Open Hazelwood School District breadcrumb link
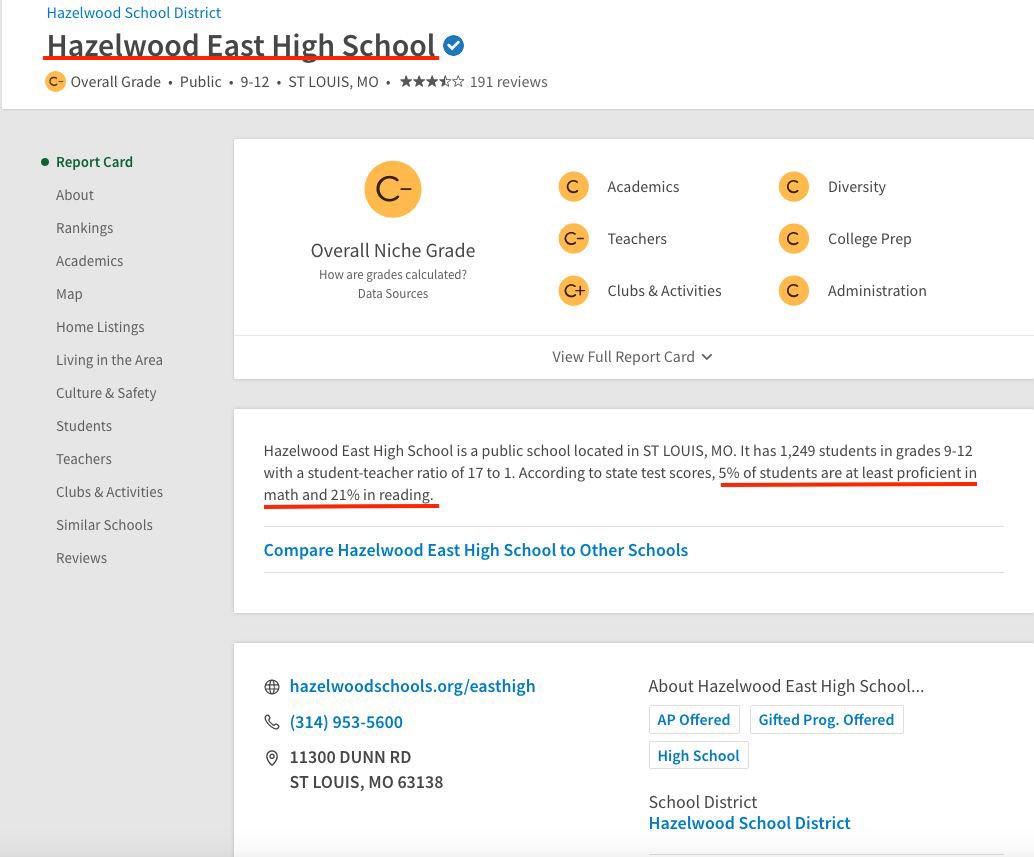1034x857 pixels. point(134,13)
